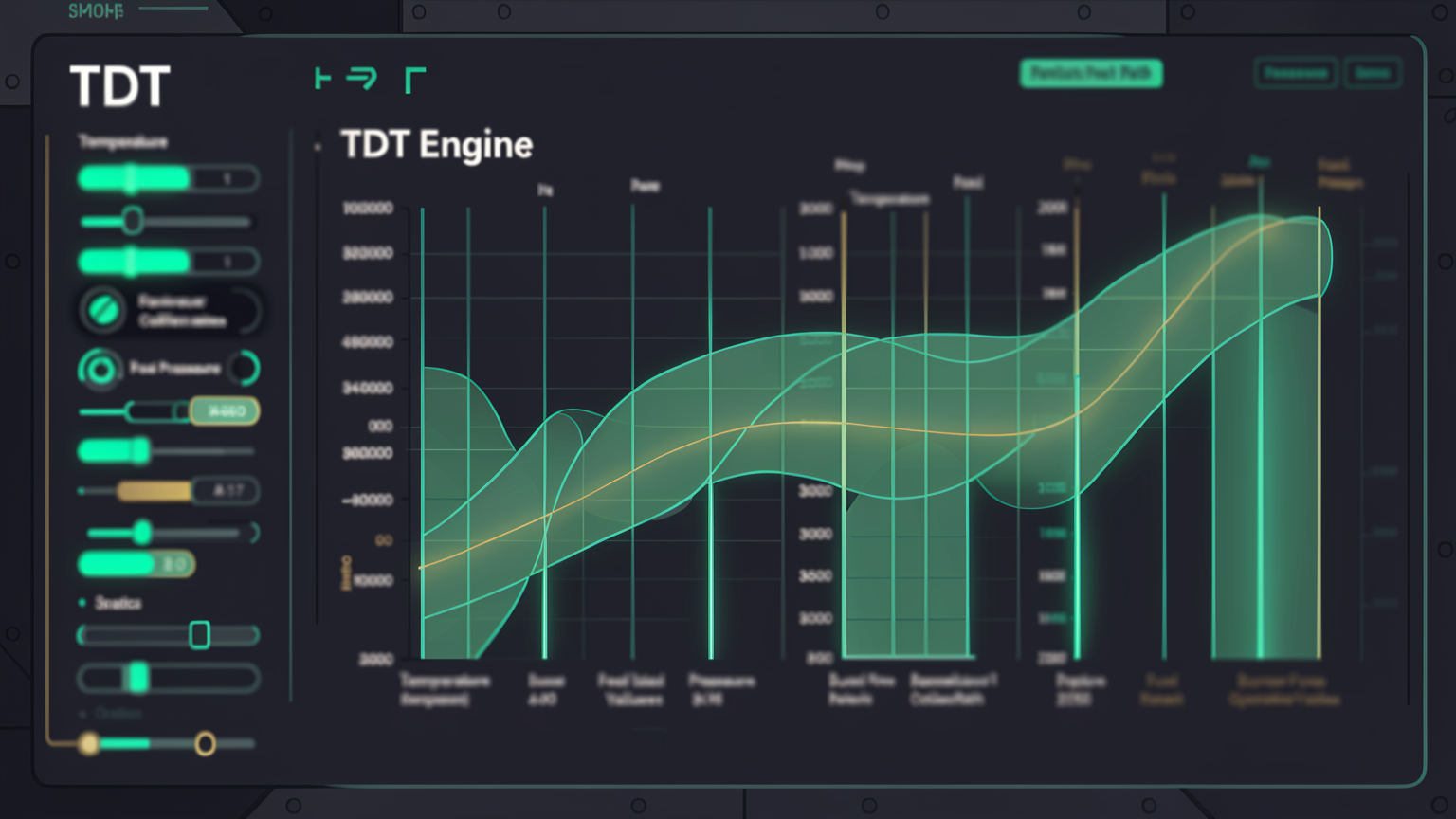
Task: Click the arc icon on the calibration row
Action: coord(247,310)
